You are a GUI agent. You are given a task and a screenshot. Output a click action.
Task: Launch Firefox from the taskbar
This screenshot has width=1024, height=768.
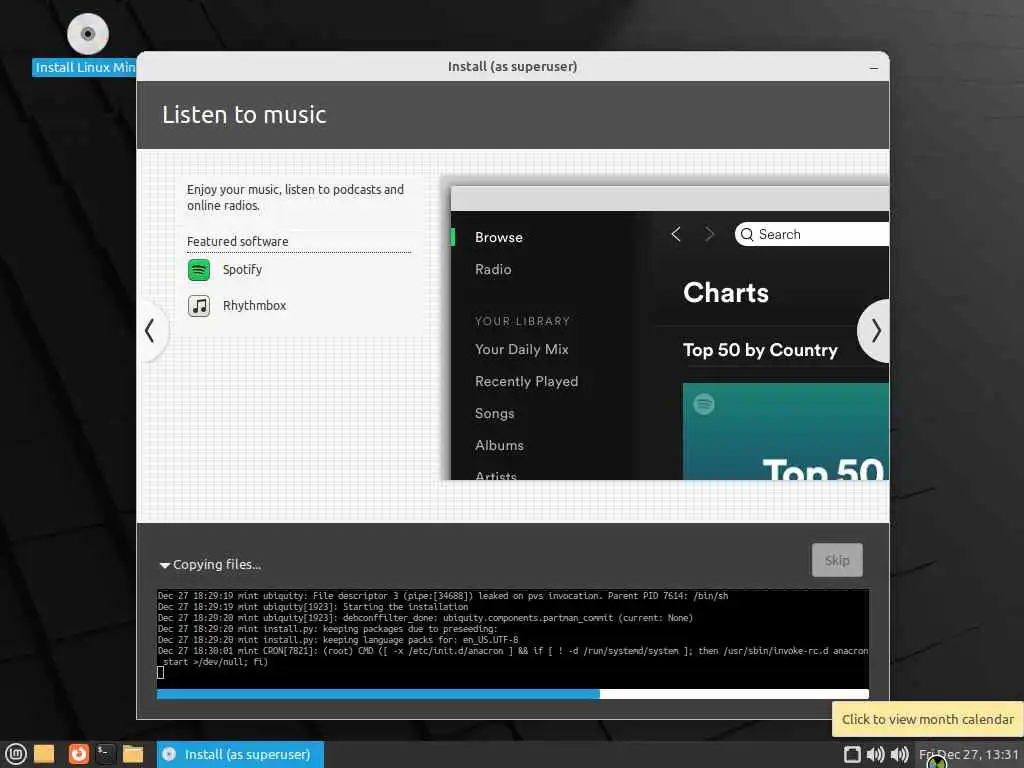click(x=78, y=754)
